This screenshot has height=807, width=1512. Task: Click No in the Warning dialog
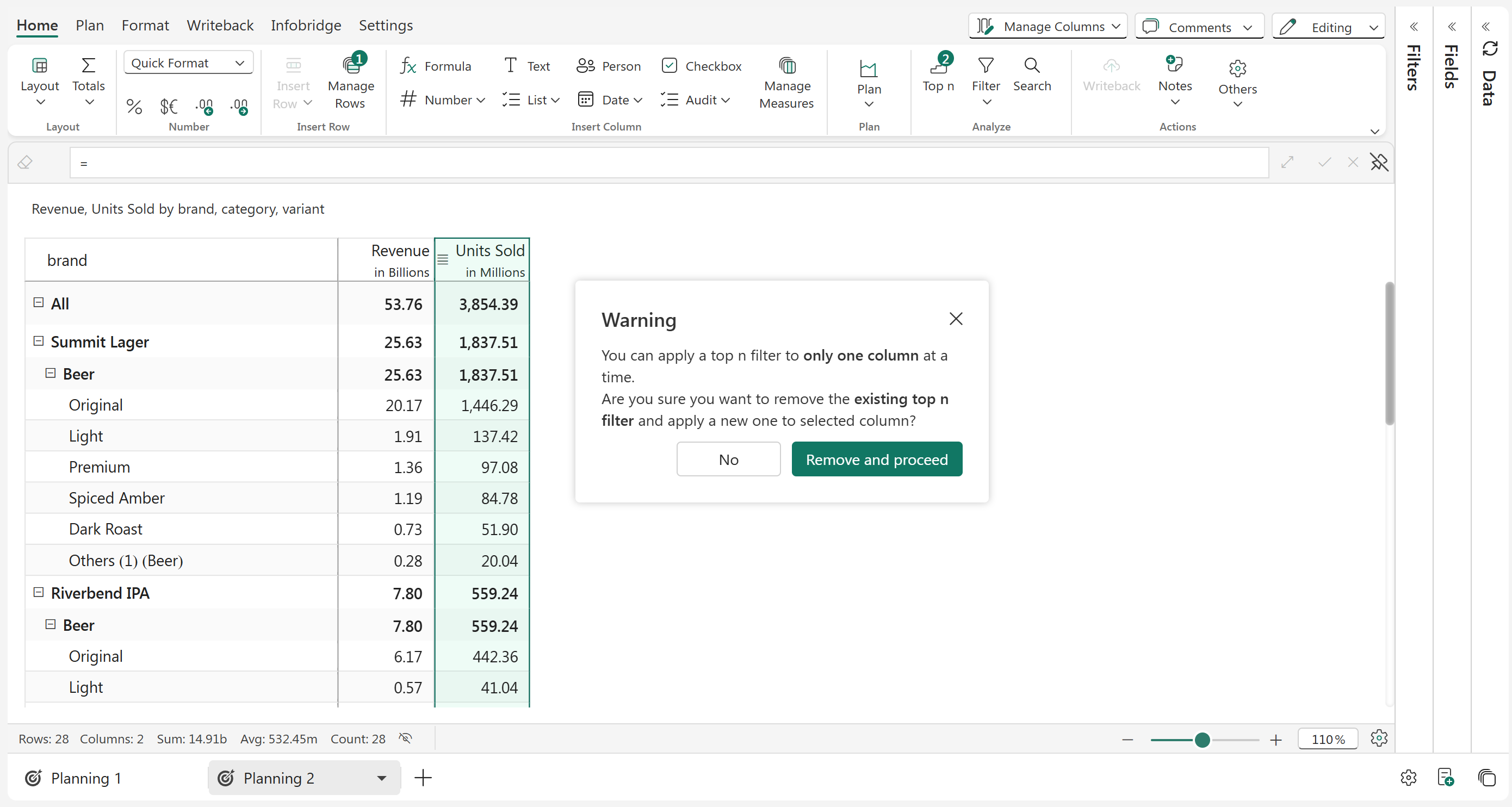[x=728, y=459]
